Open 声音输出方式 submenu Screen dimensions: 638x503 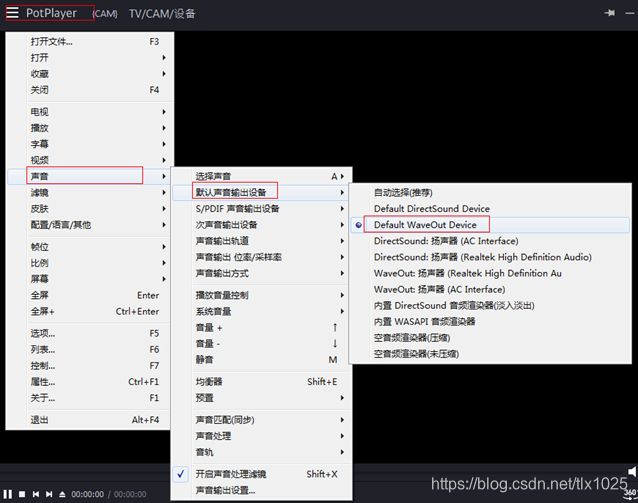click(260, 273)
